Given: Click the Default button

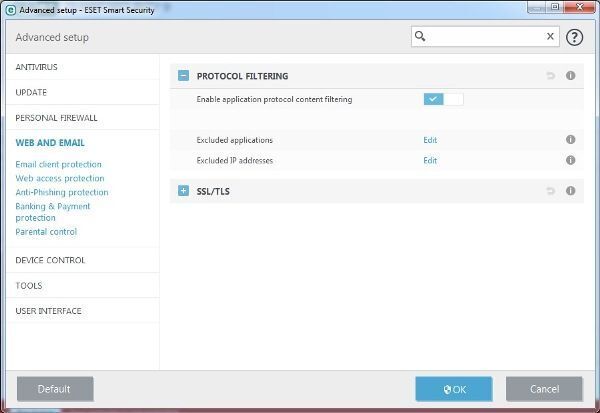Looking at the screenshot, I should coord(55,389).
